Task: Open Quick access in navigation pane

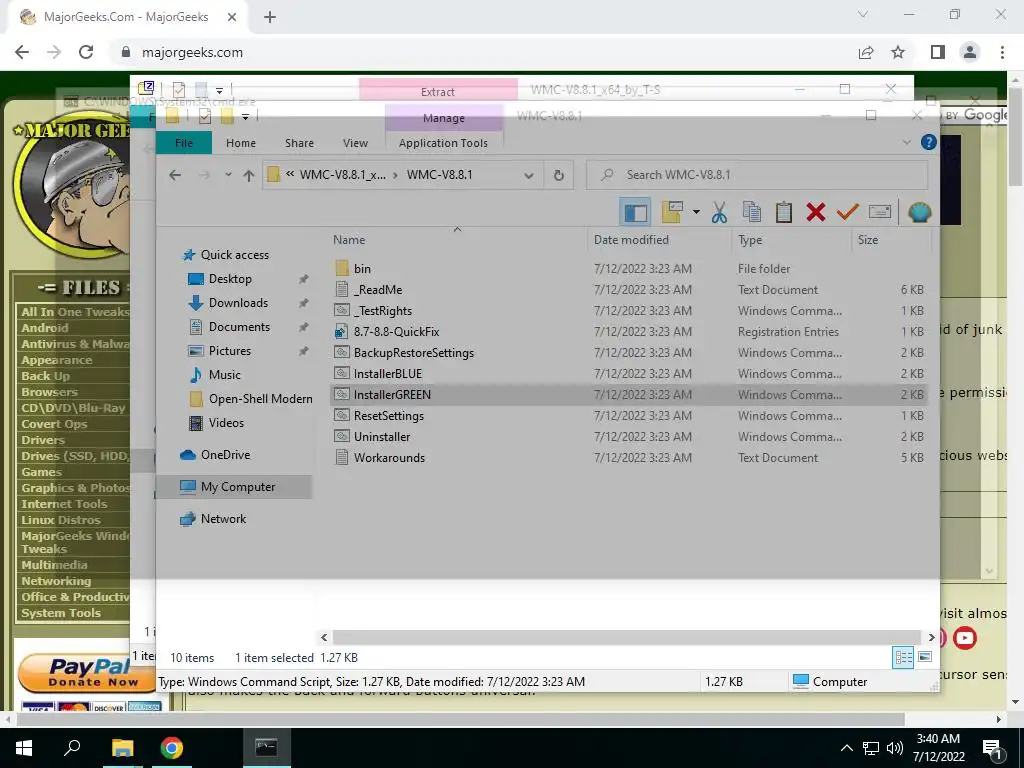Action: click(x=234, y=255)
